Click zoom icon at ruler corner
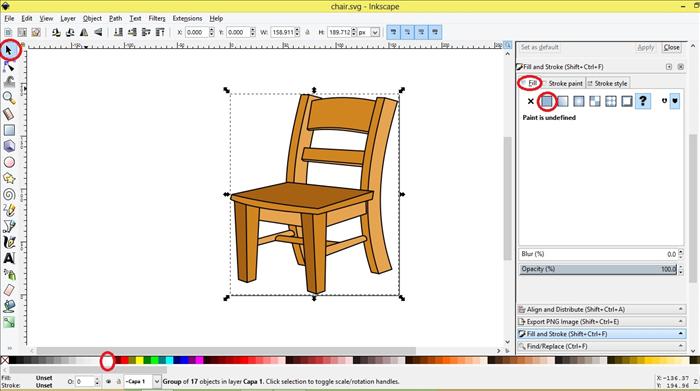The height and width of the screenshot is (391, 700). (508, 45)
